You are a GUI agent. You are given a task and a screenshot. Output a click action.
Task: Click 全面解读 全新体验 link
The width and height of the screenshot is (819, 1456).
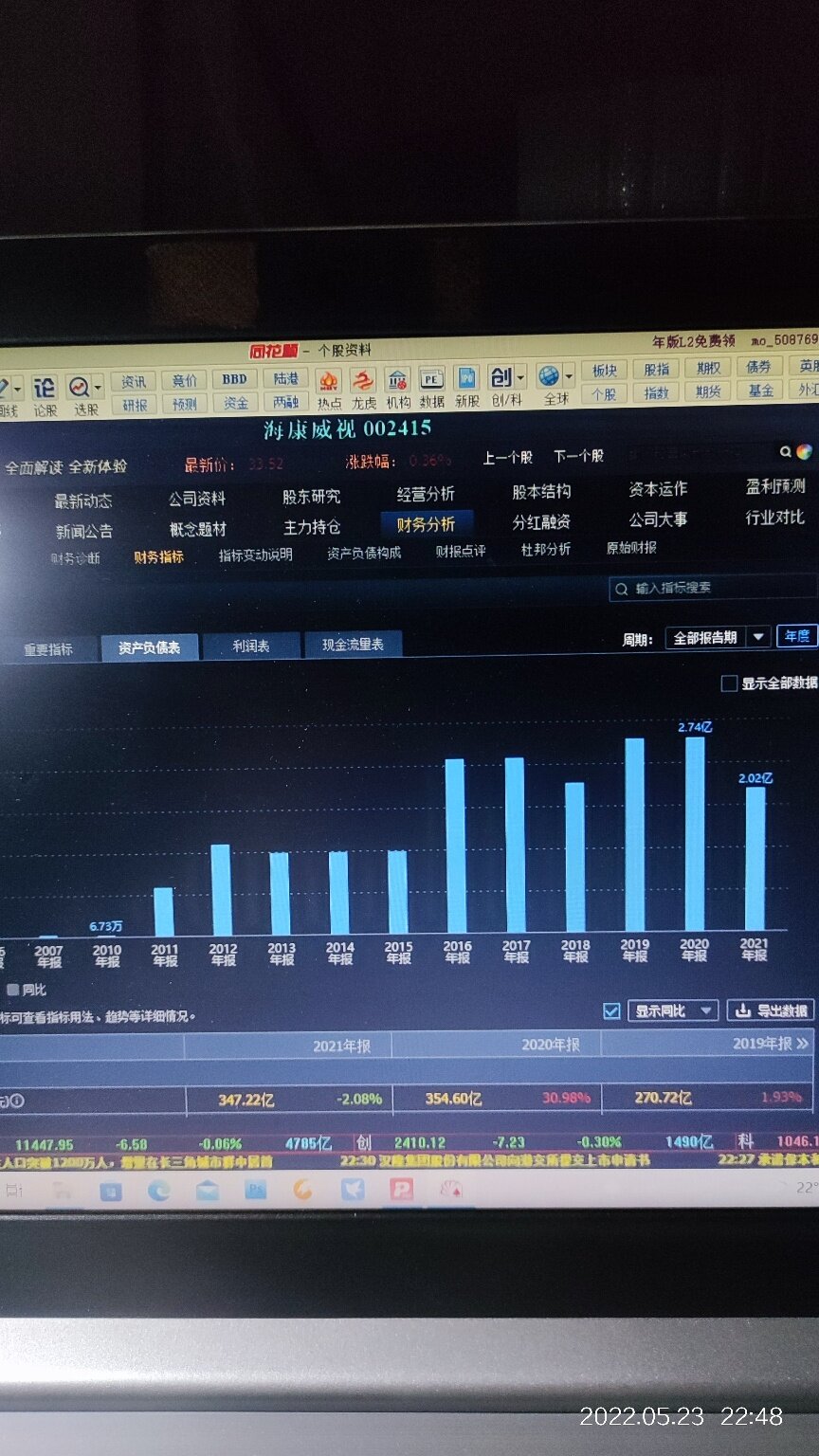click(65, 466)
